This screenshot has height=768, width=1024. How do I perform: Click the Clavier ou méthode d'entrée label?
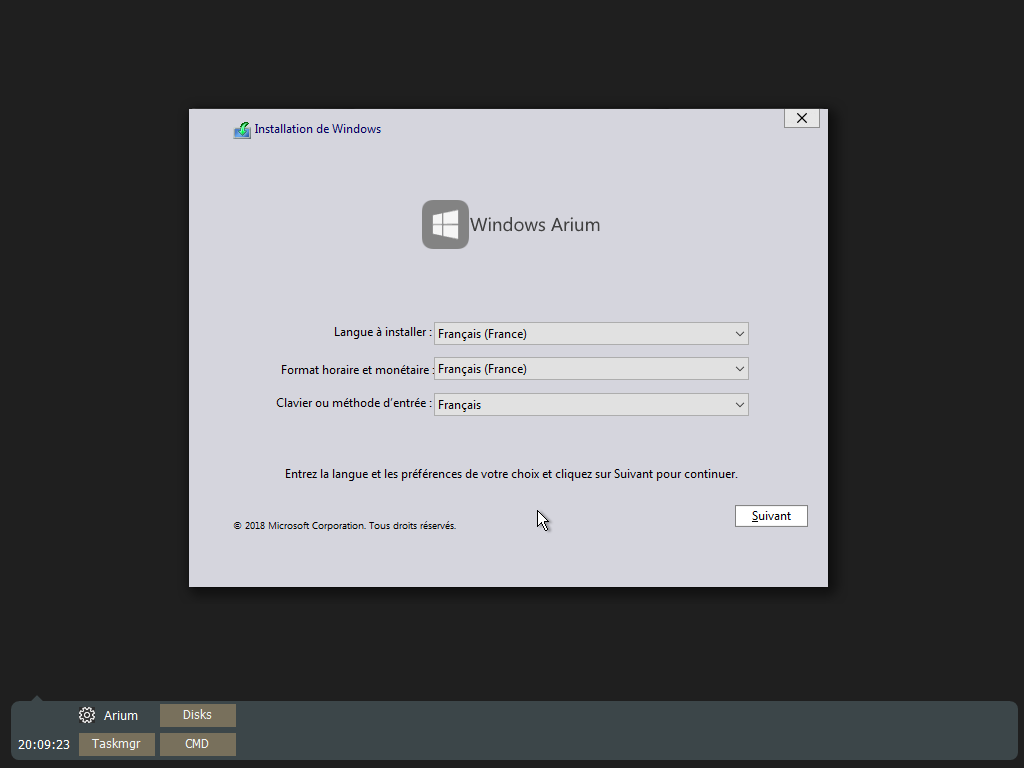pyautogui.click(x=354, y=403)
